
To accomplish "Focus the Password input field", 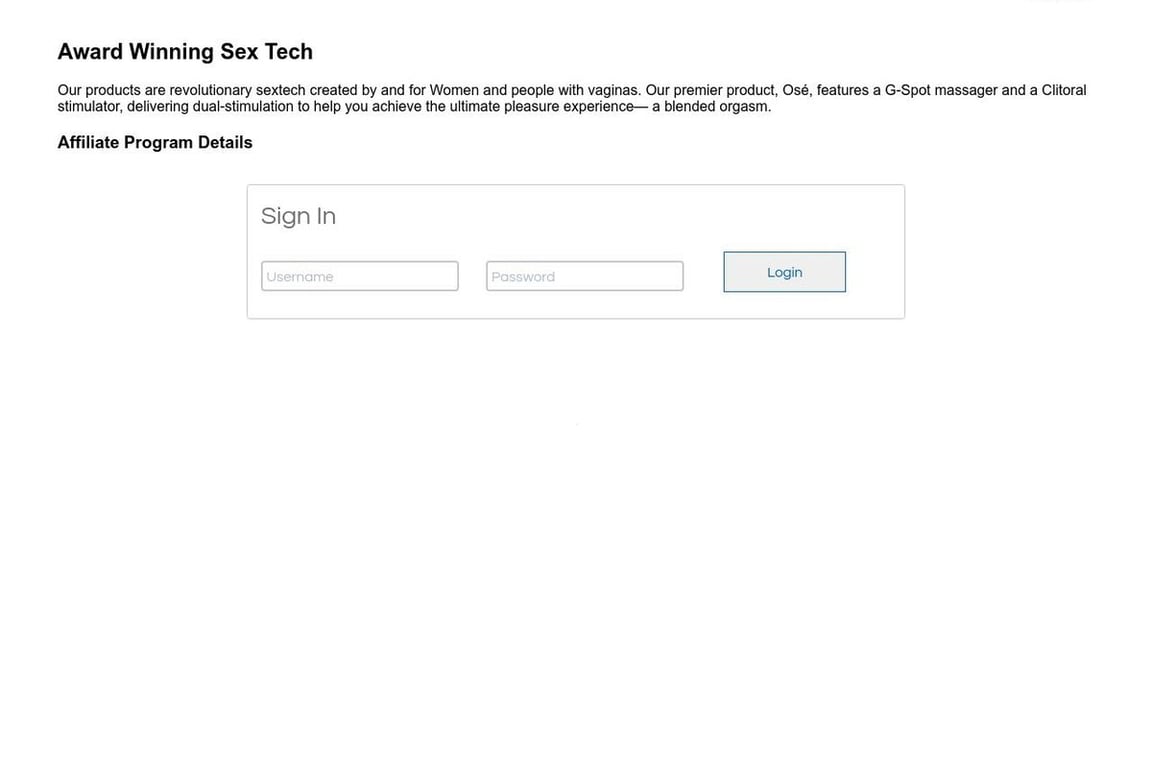I will click(x=584, y=276).
